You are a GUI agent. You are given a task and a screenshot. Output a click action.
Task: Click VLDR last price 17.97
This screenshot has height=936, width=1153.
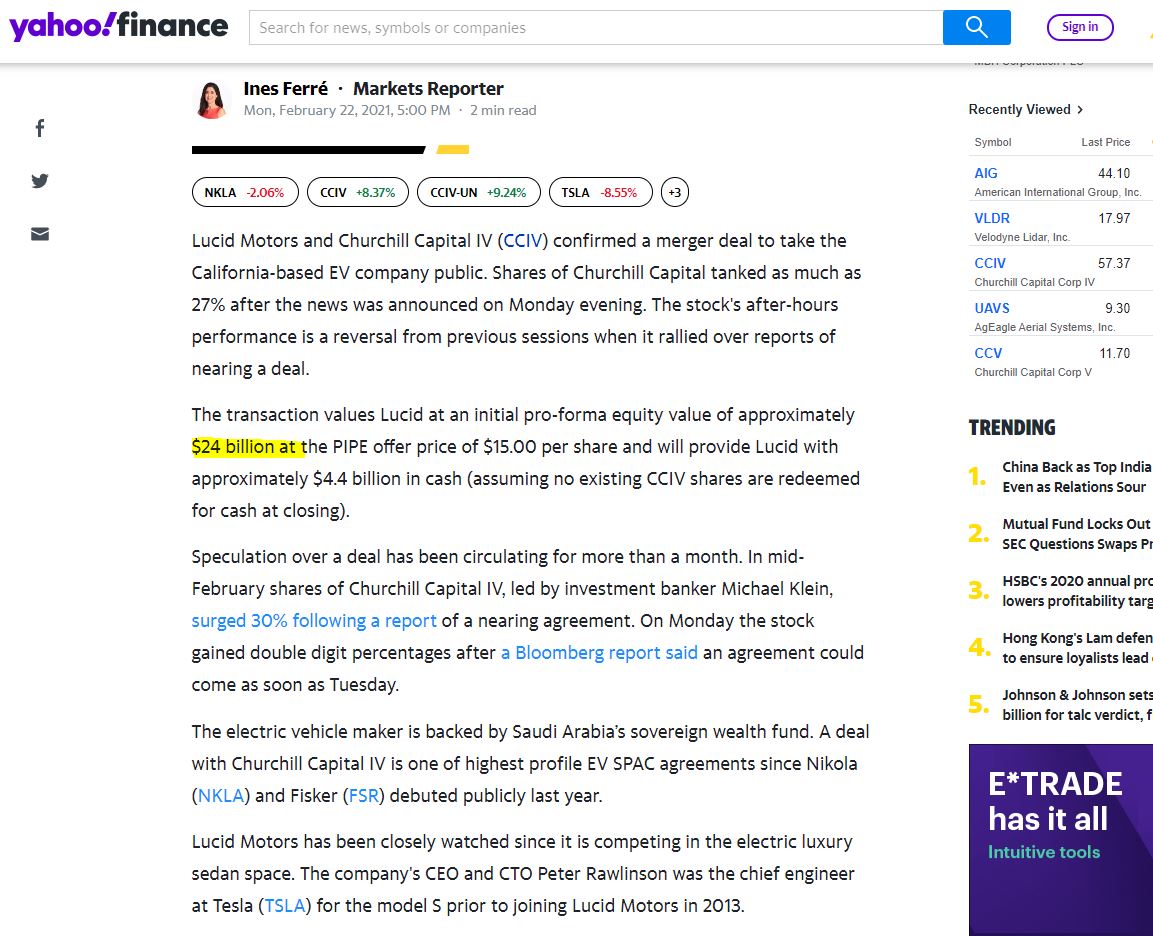pos(1114,218)
